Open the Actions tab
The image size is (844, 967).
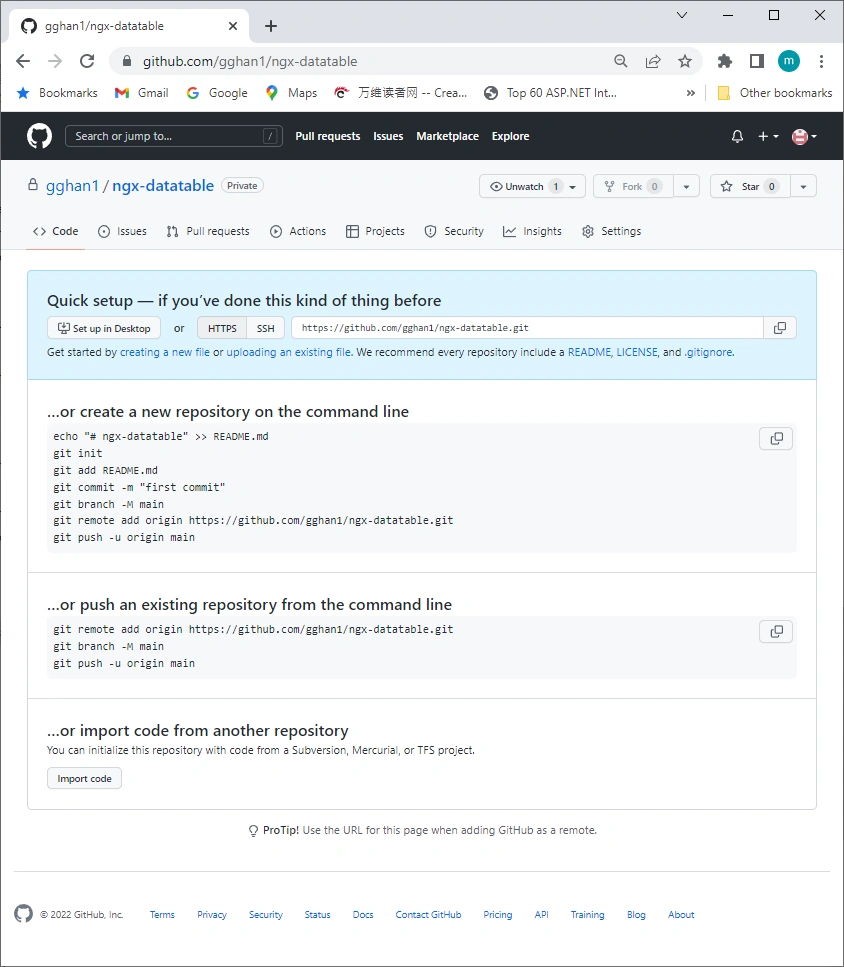pos(298,231)
